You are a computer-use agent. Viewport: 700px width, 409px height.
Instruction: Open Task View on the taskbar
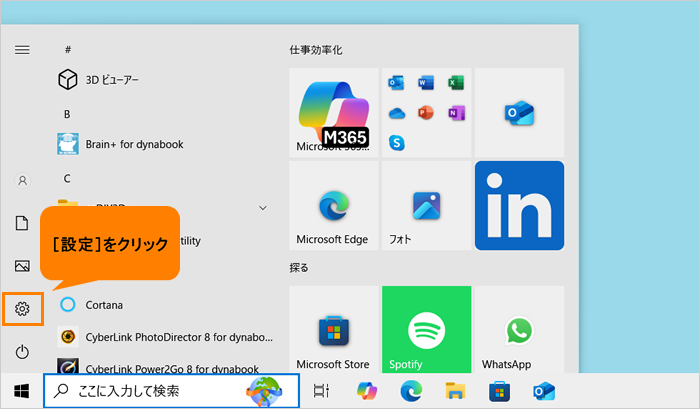pos(321,391)
